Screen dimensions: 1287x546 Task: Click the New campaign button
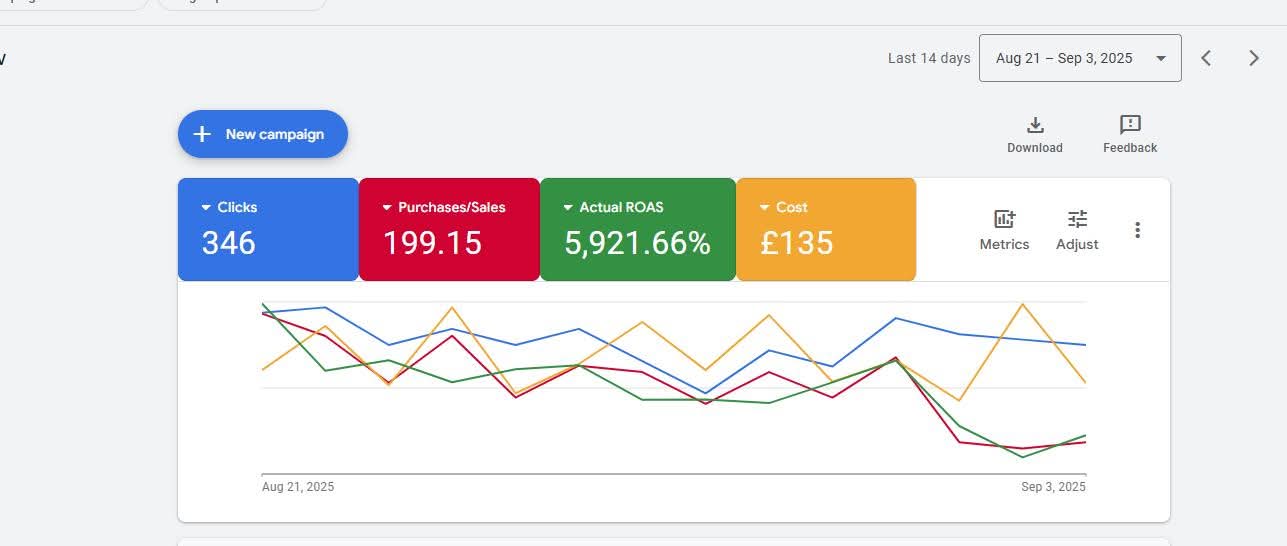click(x=263, y=134)
